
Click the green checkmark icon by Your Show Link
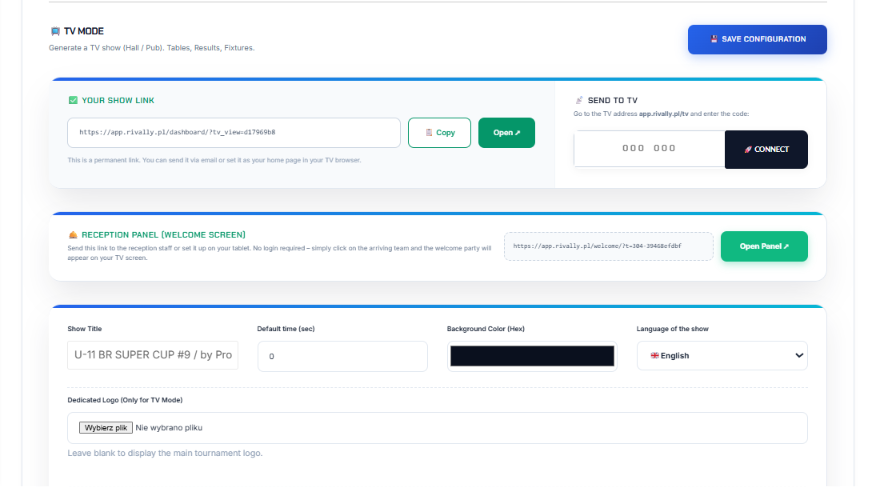tap(73, 101)
